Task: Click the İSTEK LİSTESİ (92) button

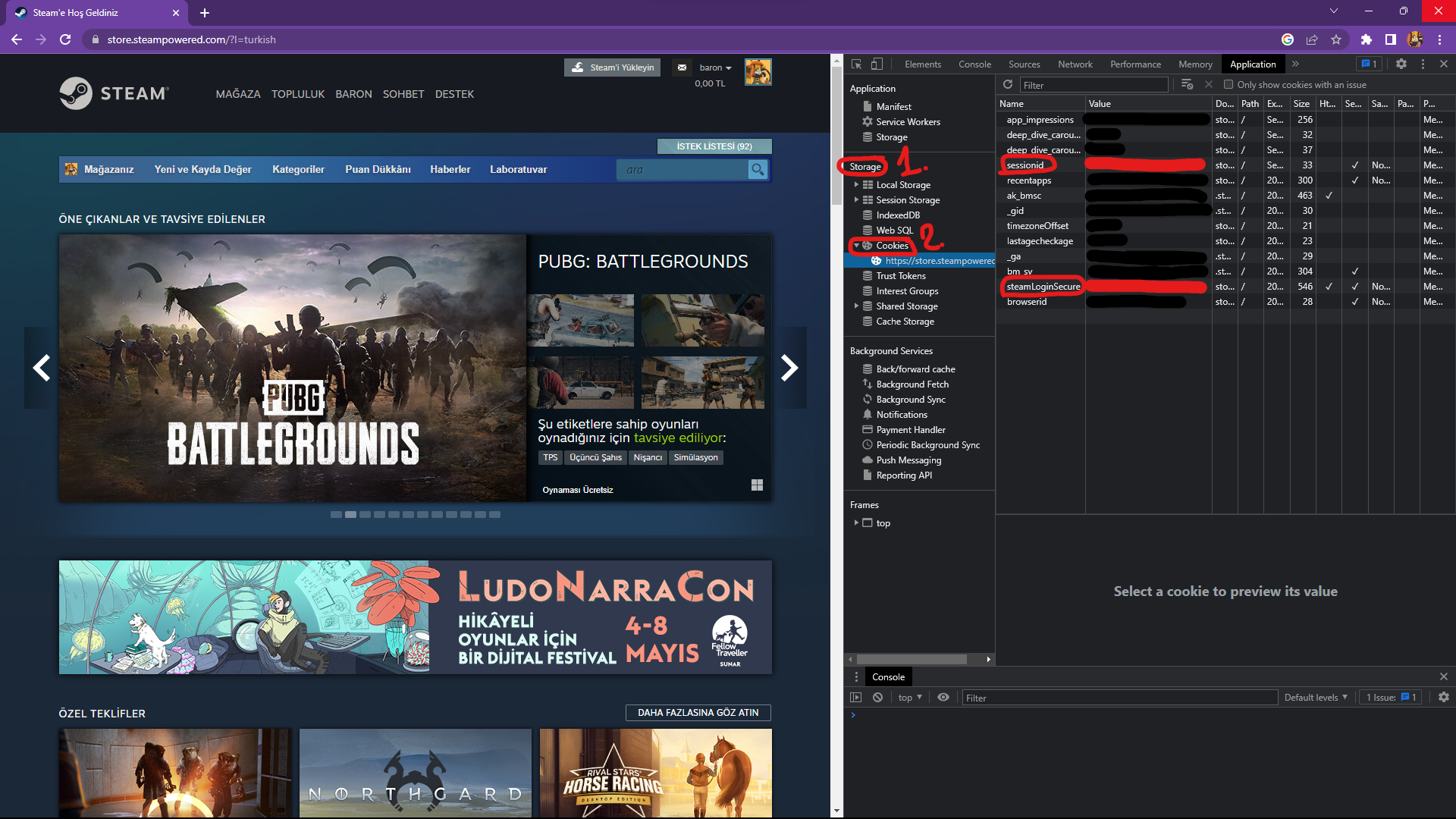Action: [x=714, y=146]
